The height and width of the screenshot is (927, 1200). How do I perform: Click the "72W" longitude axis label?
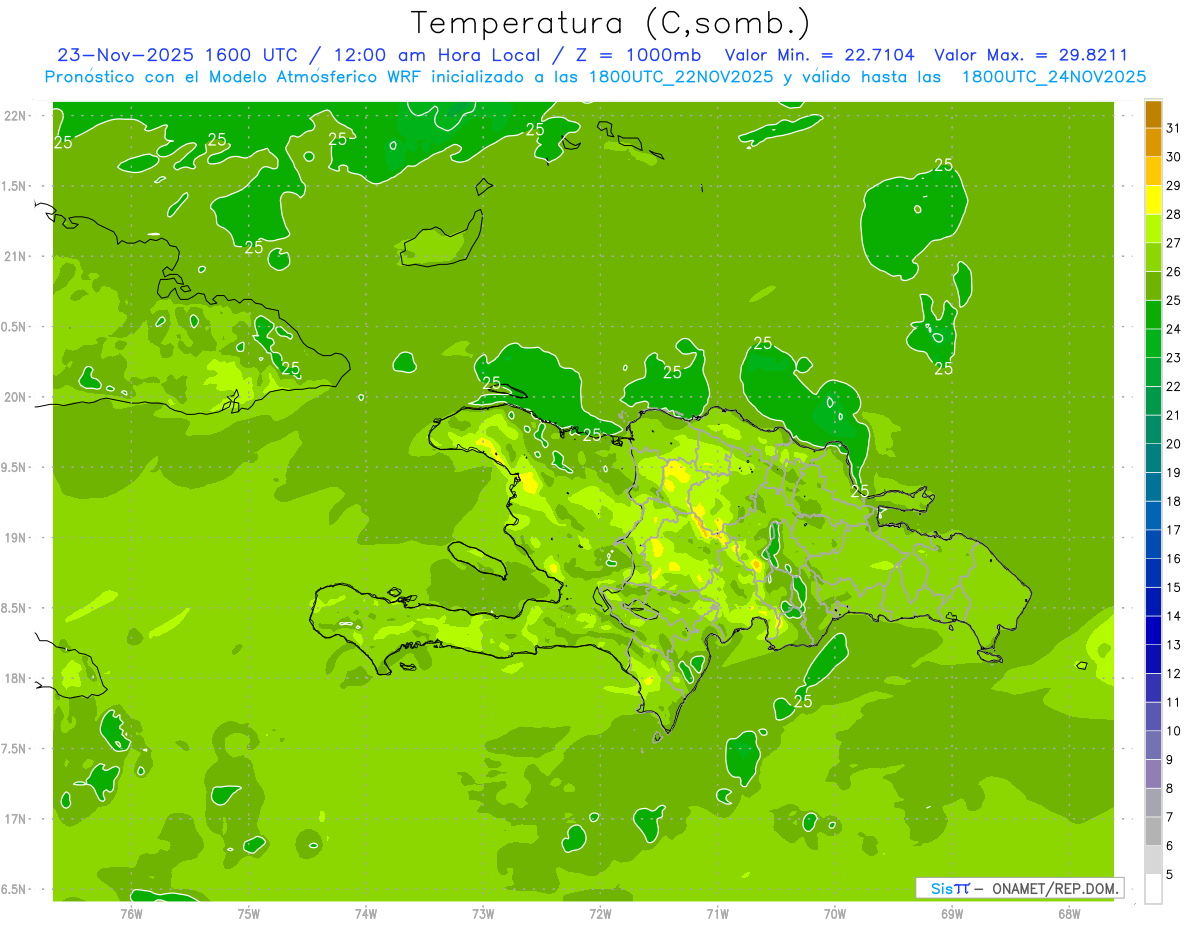[600, 913]
